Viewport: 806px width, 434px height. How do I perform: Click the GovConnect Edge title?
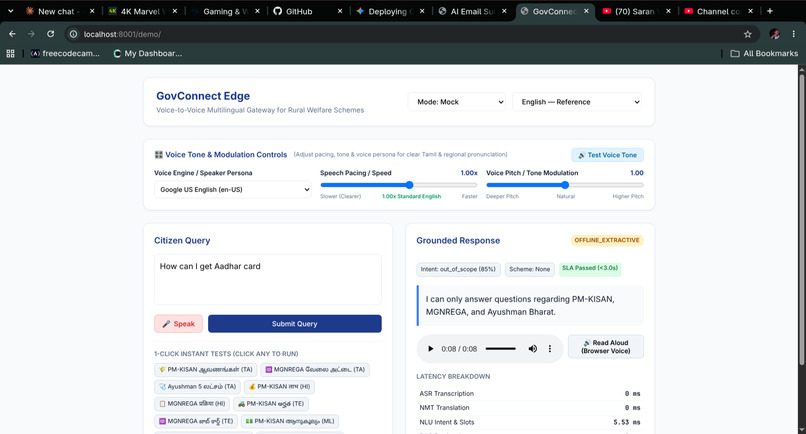tap(203, 96)
